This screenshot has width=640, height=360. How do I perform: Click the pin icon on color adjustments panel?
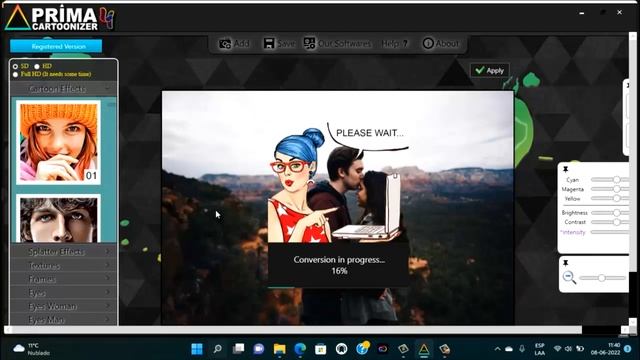click(x=566, y=169)
